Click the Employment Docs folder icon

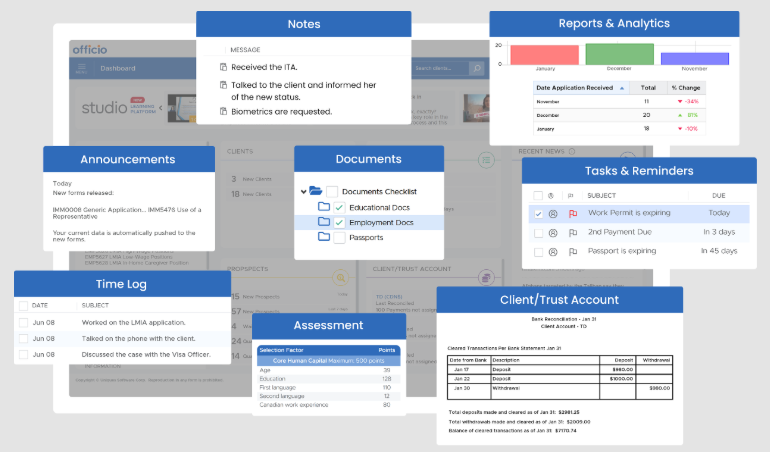coord(324,222)
